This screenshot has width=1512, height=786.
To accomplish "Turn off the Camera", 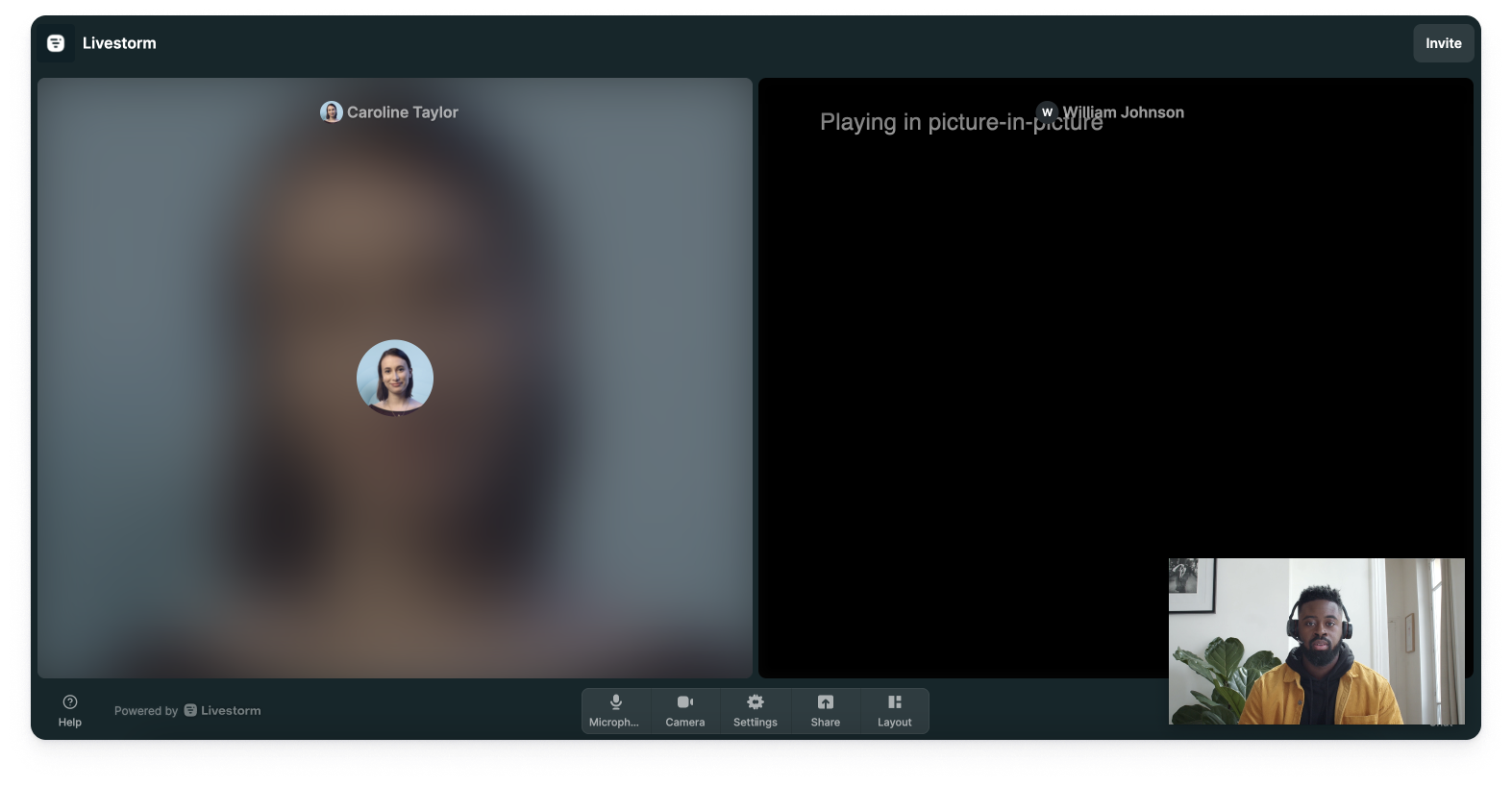I will [x=685, y=711].
